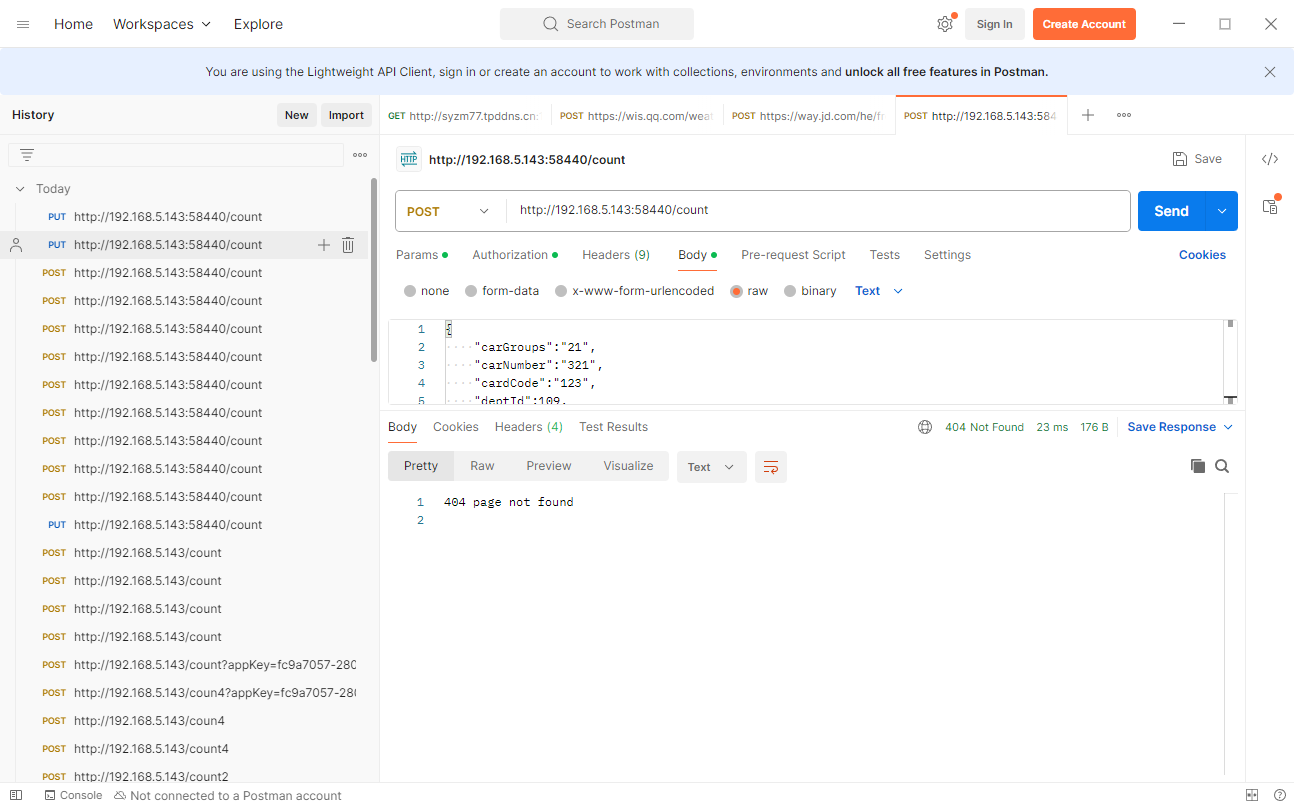Focus the request URL input field
The height and width of the screenshot is (807, 1294).
pos(818,211)
